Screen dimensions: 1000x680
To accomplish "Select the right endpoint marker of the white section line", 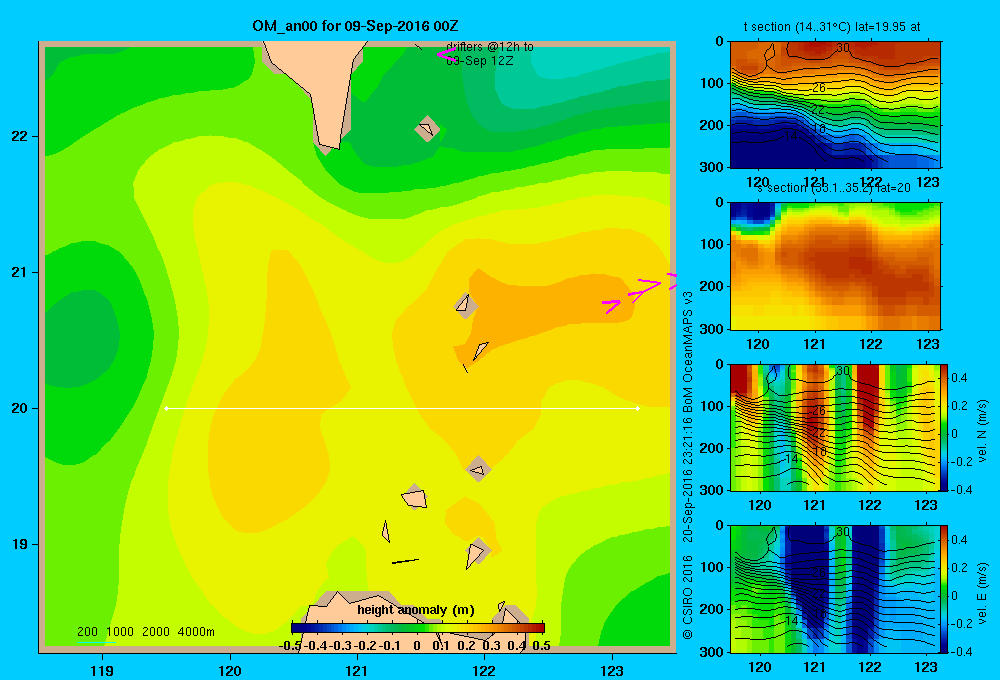I will point(637,408).
